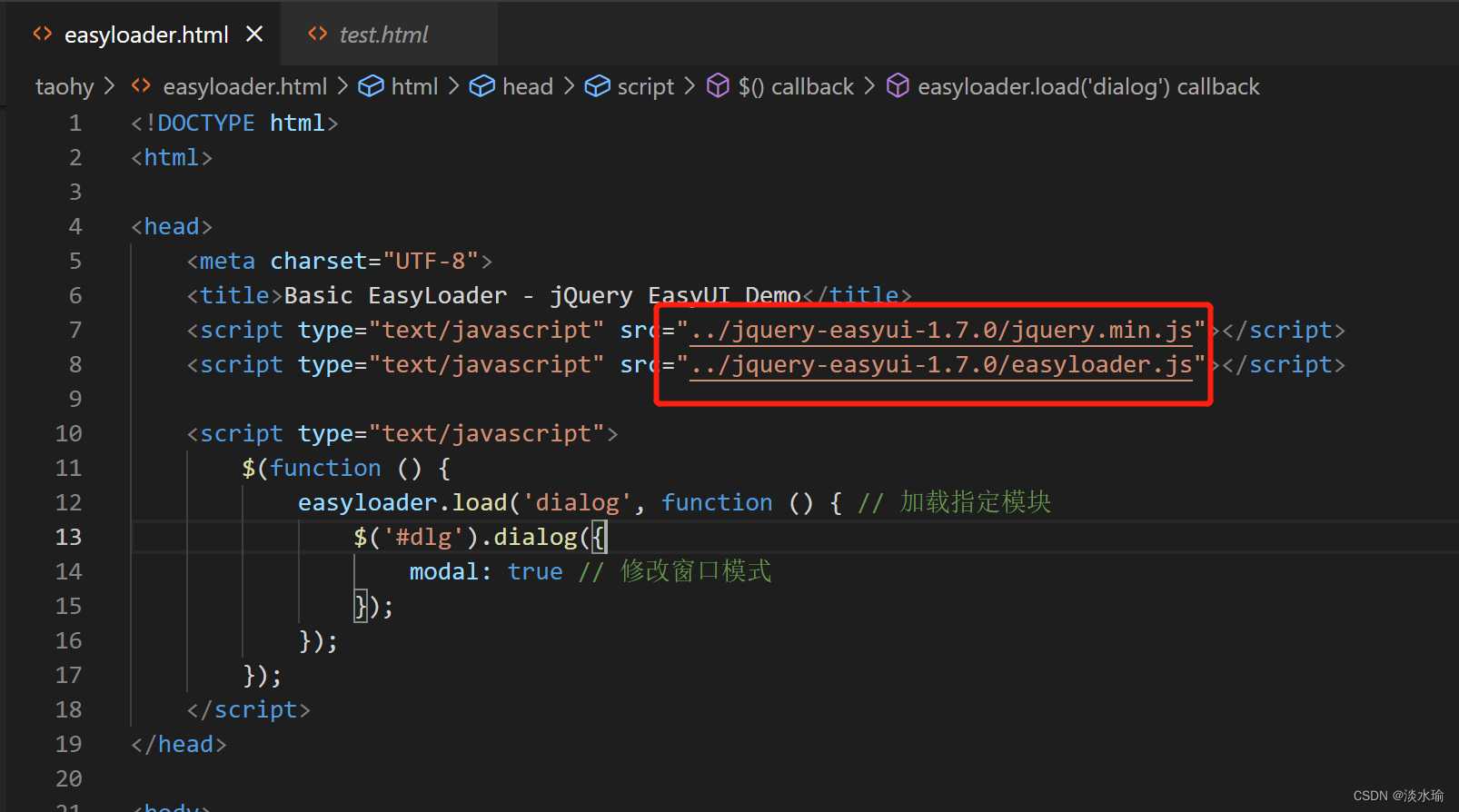Expand breadcrumb chevron after $() callback

pos(869,85)
